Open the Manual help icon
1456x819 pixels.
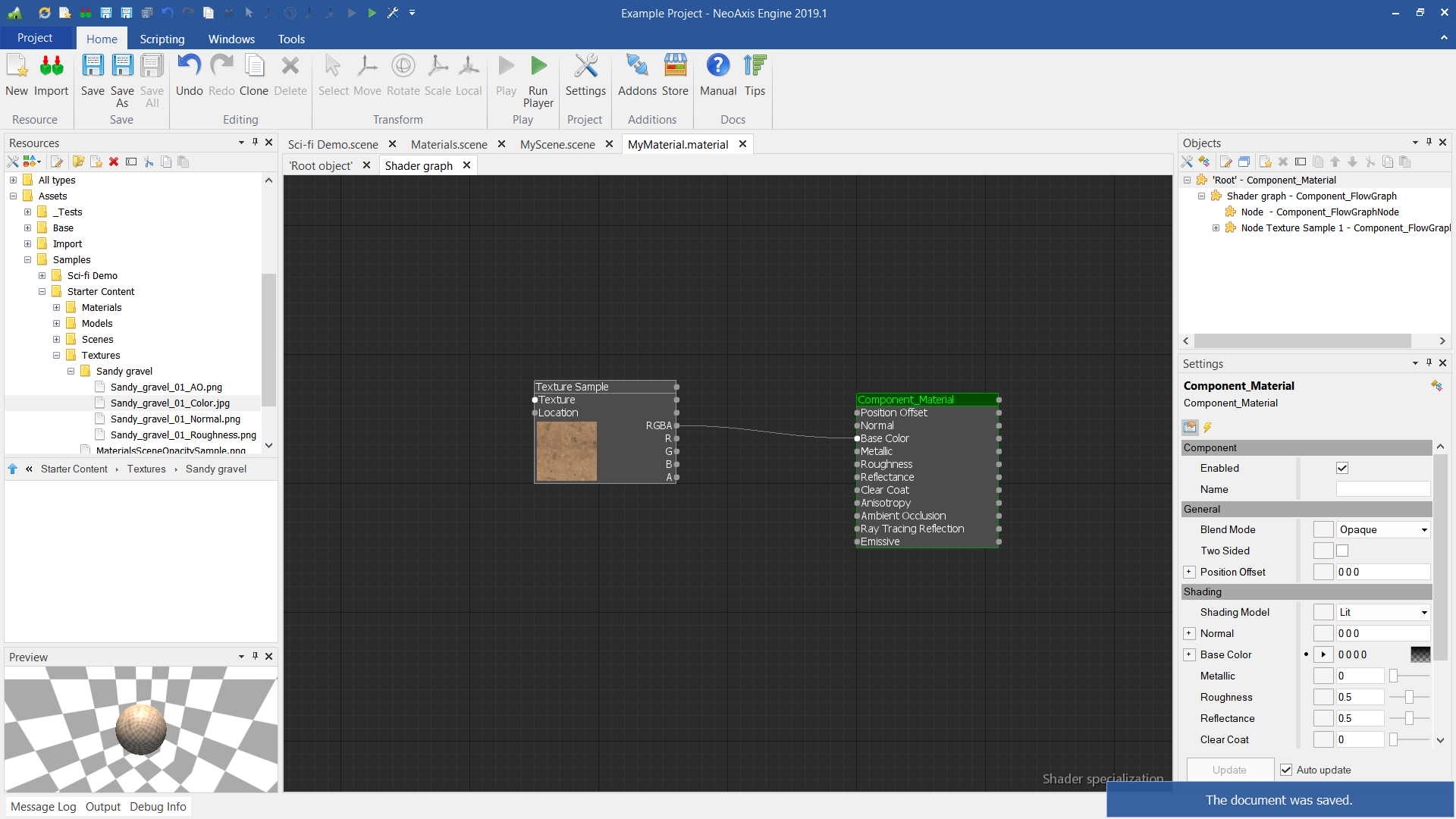(x=717, y=67)
